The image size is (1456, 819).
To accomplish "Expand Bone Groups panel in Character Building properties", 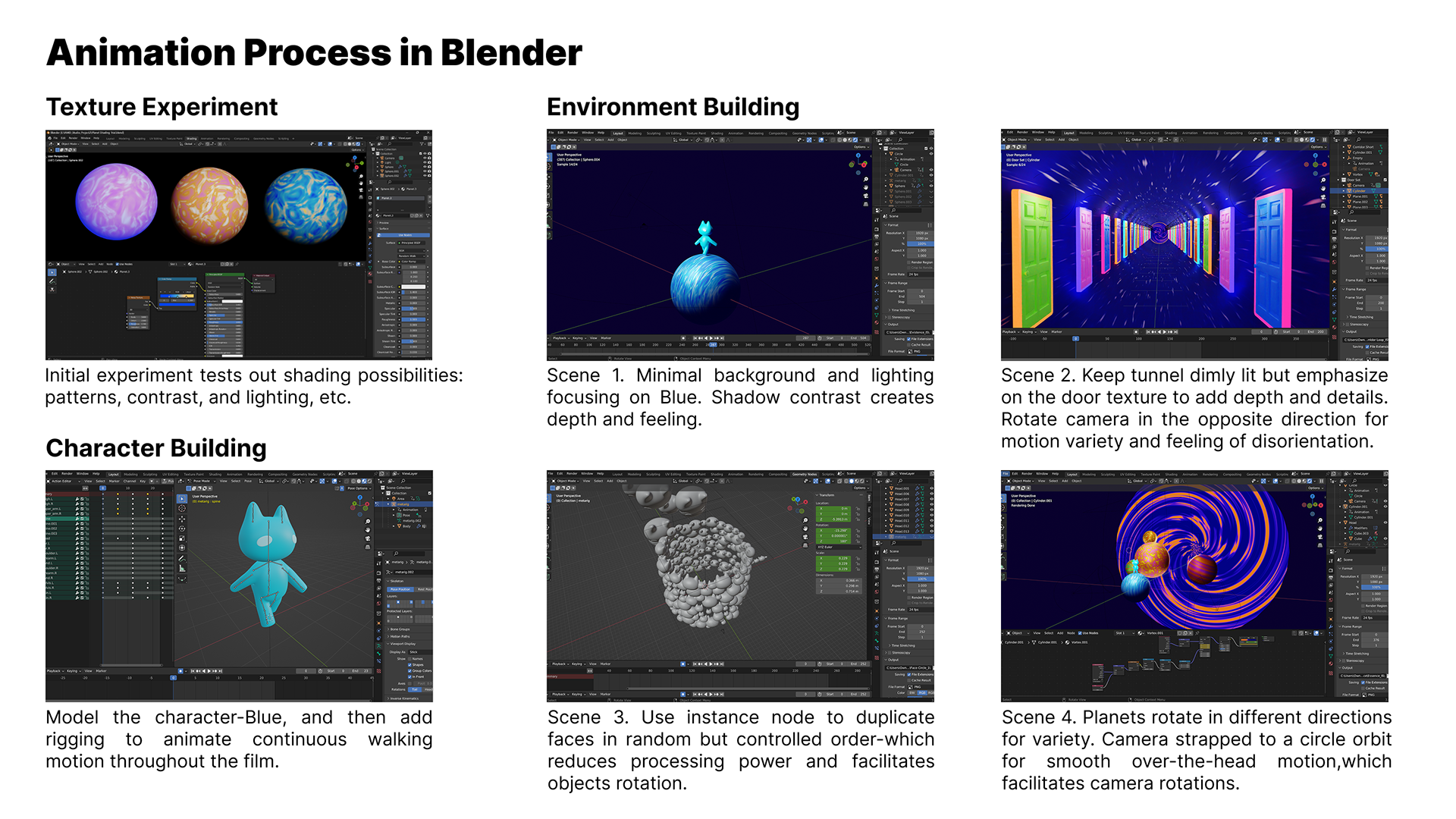I will (x=398, y=629).
